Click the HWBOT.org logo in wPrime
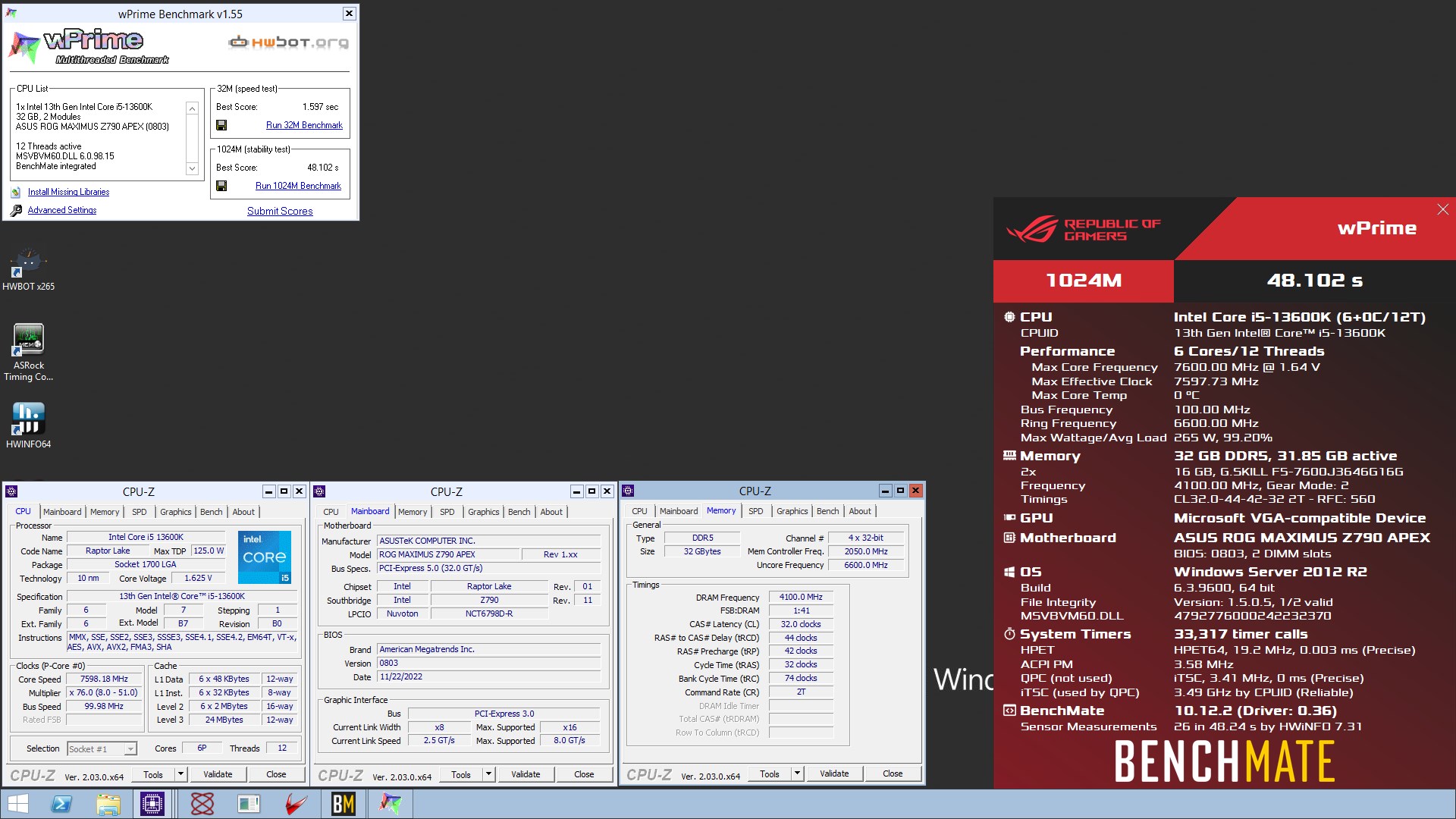Viewport: 1456px width, 819px height. click(x=288, y=42)
